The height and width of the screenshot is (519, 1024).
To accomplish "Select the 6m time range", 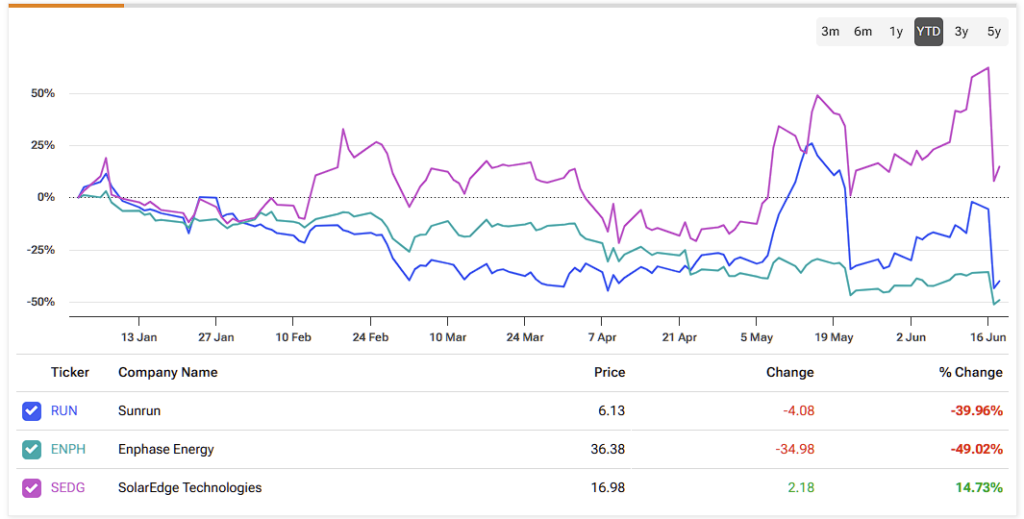I will click(863, 32).
